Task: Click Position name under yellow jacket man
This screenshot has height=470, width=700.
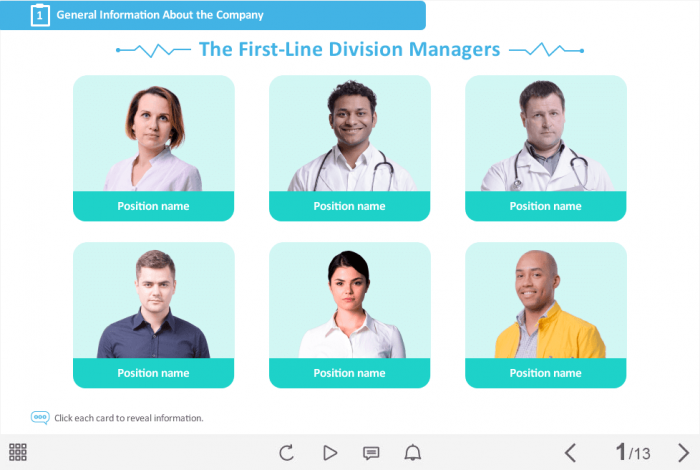Action: coord(546,373)
